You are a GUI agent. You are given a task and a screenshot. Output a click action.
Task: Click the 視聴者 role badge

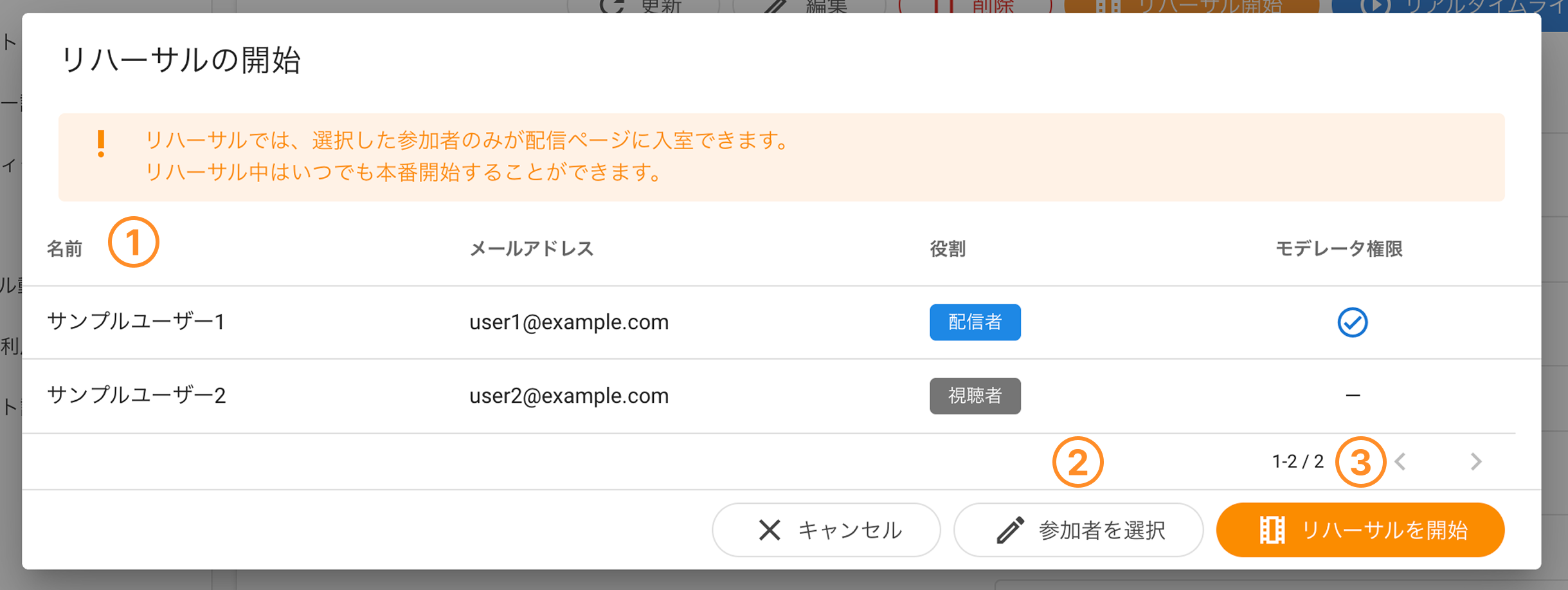point(975,396)
